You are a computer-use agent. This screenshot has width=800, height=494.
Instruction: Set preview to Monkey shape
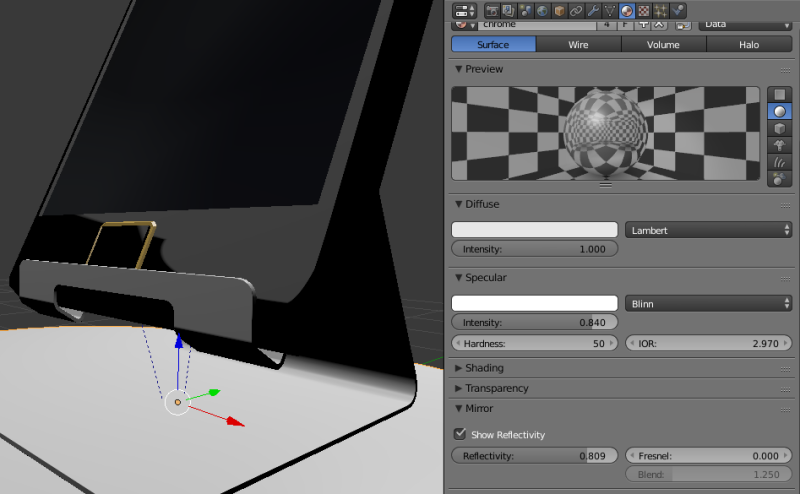pos(780,147)
